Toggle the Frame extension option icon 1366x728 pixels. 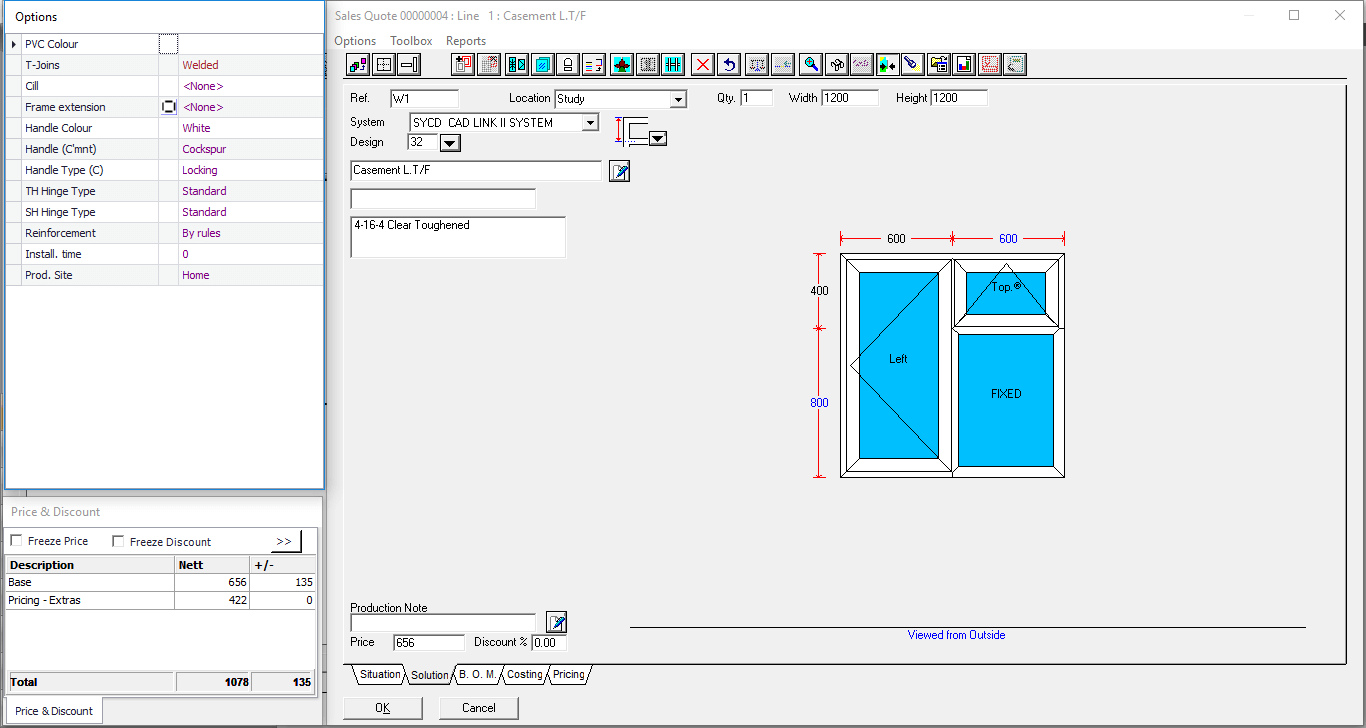169,107
